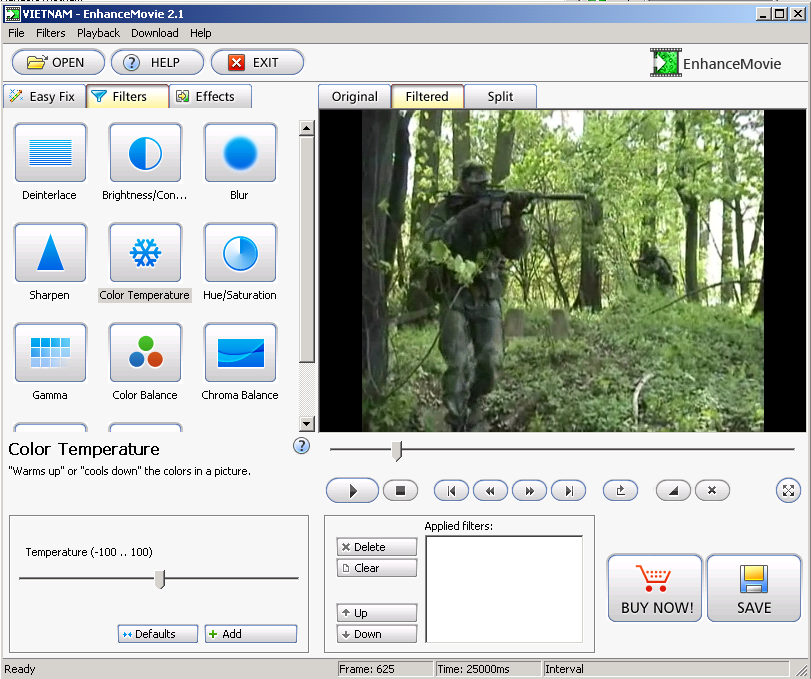Select the Color Balance filter
This screenshot has width=811, height=679.
click(145, 353)
